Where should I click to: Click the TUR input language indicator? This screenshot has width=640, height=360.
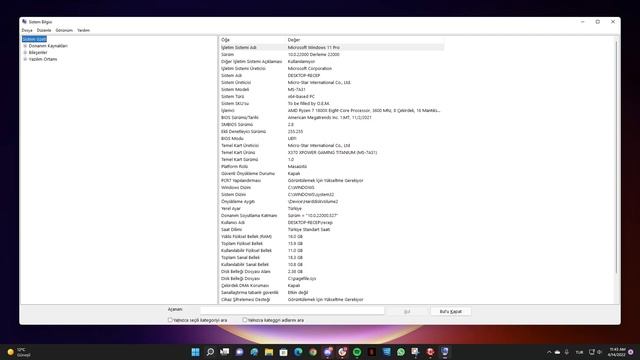pos(579,352)
